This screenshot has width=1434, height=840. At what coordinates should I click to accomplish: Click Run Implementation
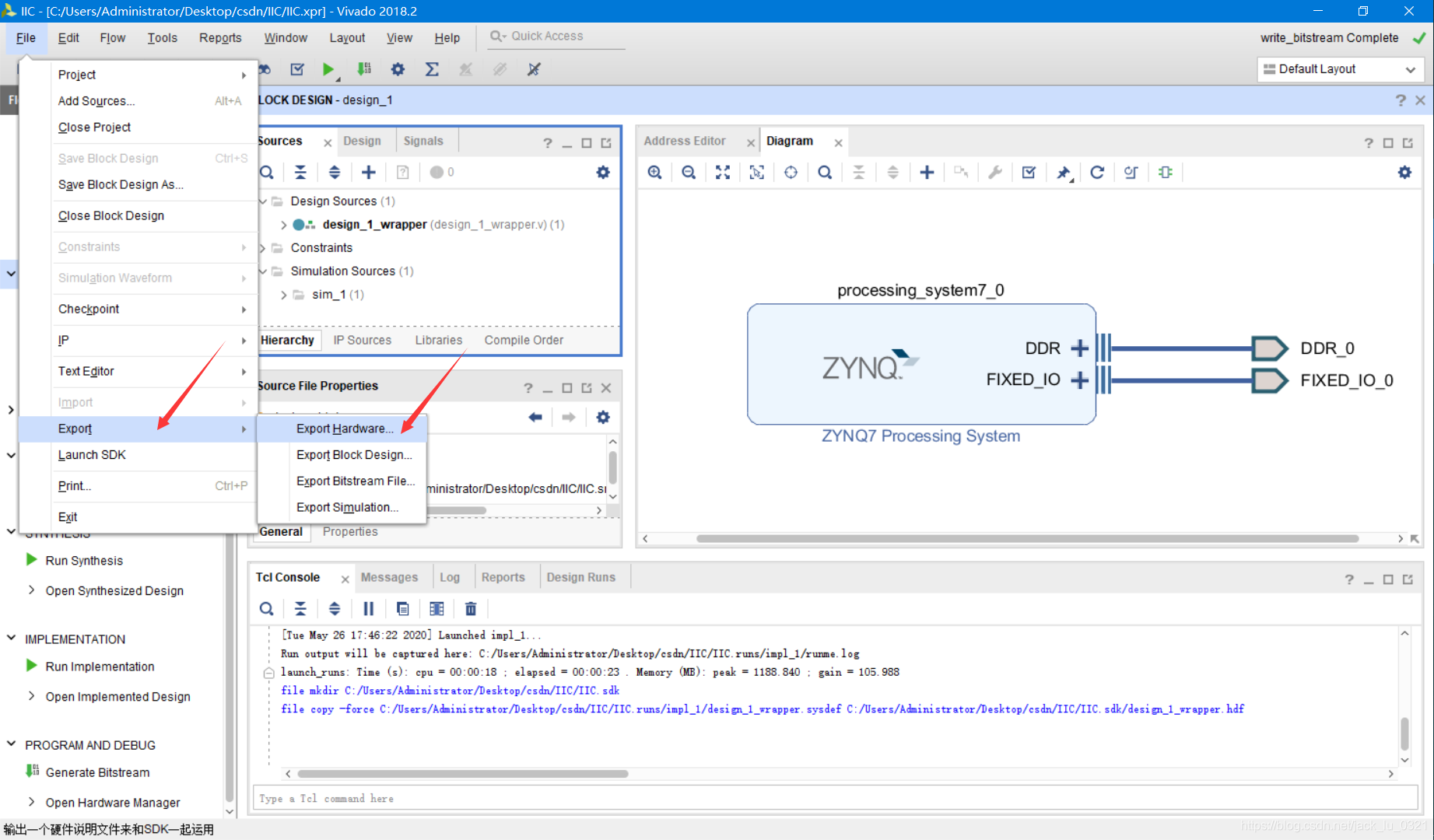(100, 667)
